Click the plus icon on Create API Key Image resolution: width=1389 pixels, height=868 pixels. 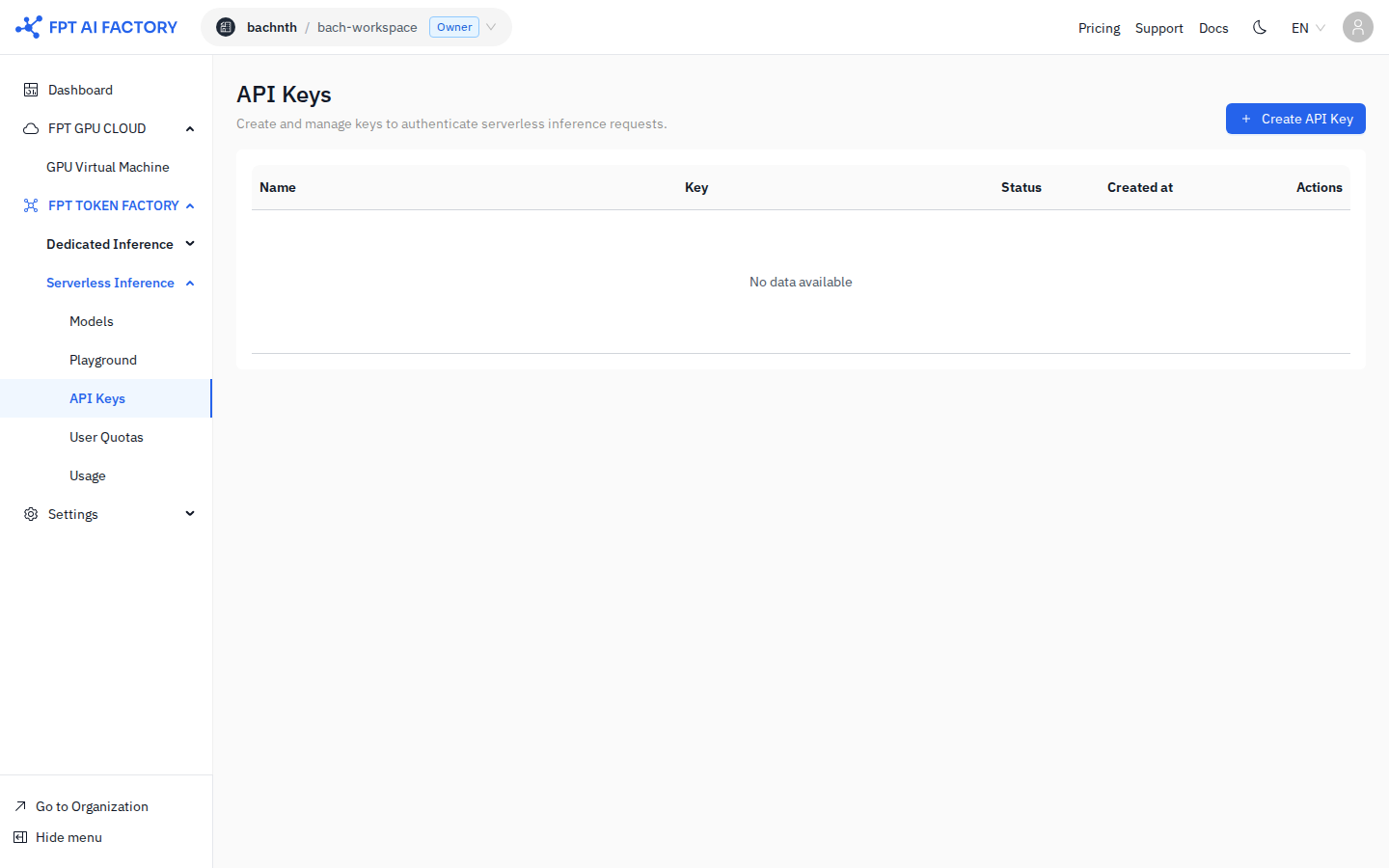pyautogui.click(x=1246, y=119)
